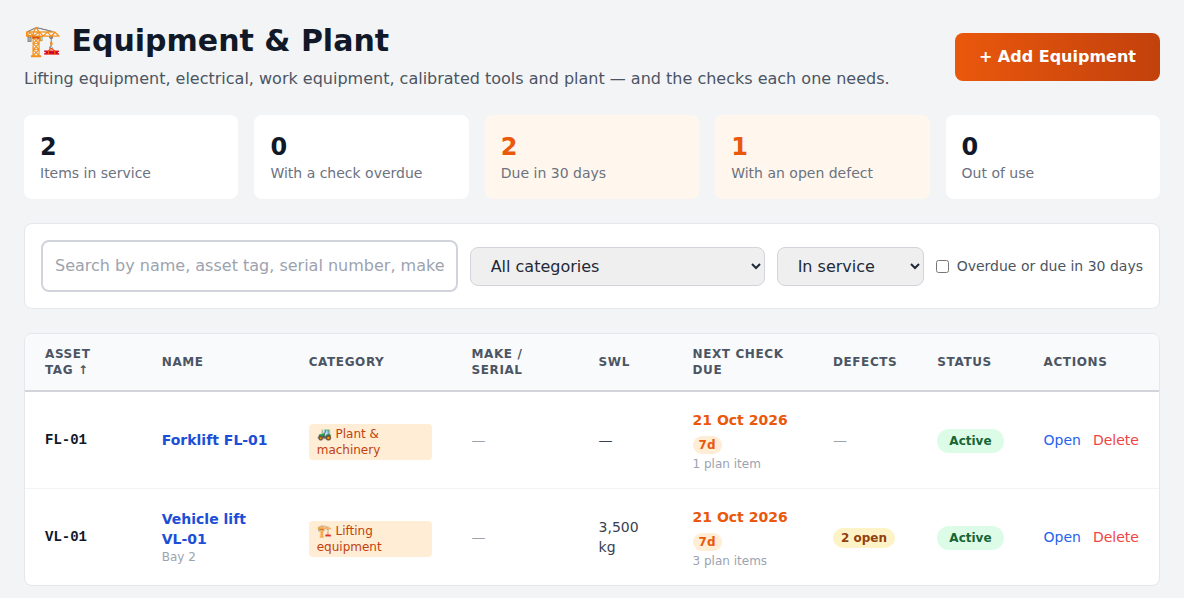Screen dimensions: 1184x598
Task: Click the Bay 2 location text
Action: click(x=178, y=557)
